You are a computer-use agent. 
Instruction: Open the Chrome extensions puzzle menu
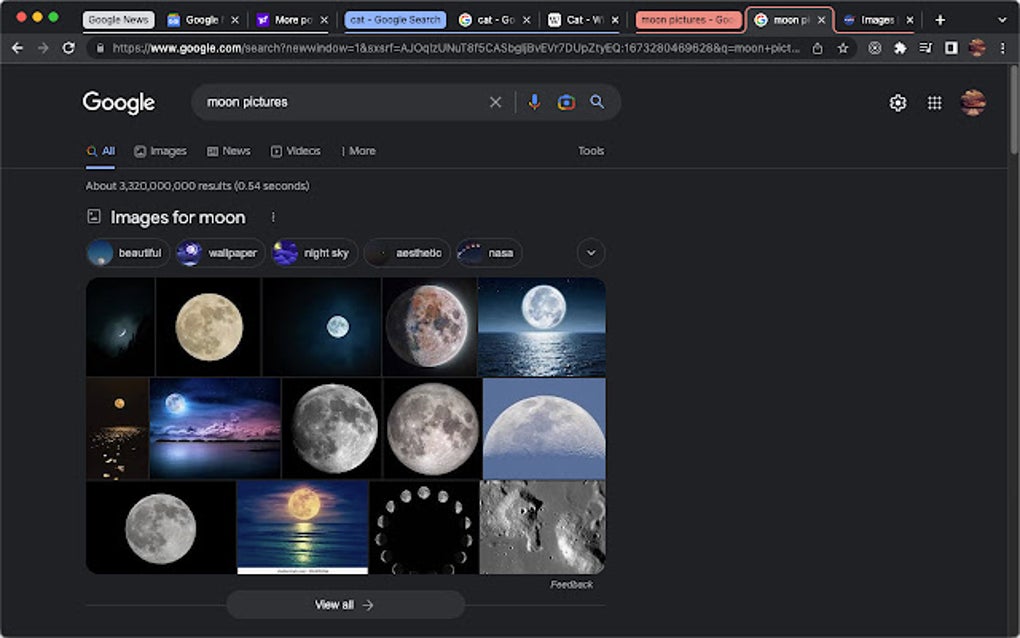(x=900, y=48)
